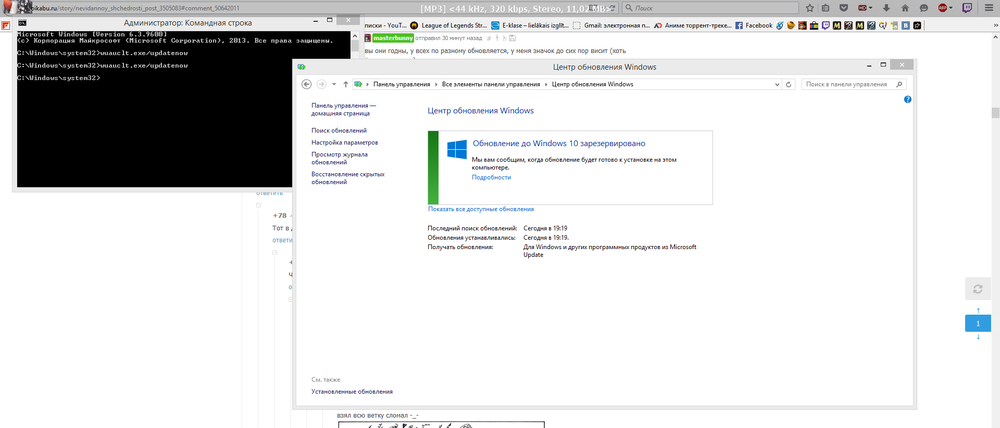This screenshot has height=428, width=1000.
Task: Click the Подробности link
Action: (x=491, y=177)
